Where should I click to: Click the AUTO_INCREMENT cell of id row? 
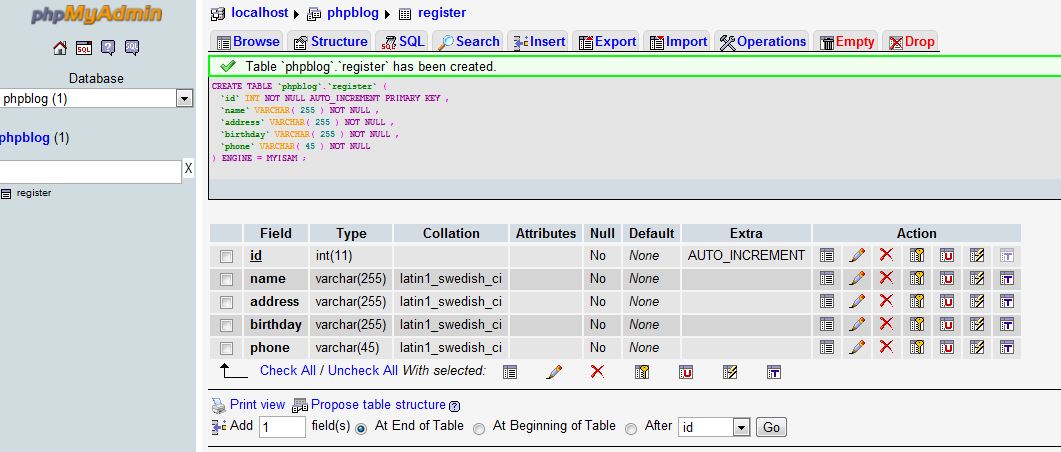(746, 256)
